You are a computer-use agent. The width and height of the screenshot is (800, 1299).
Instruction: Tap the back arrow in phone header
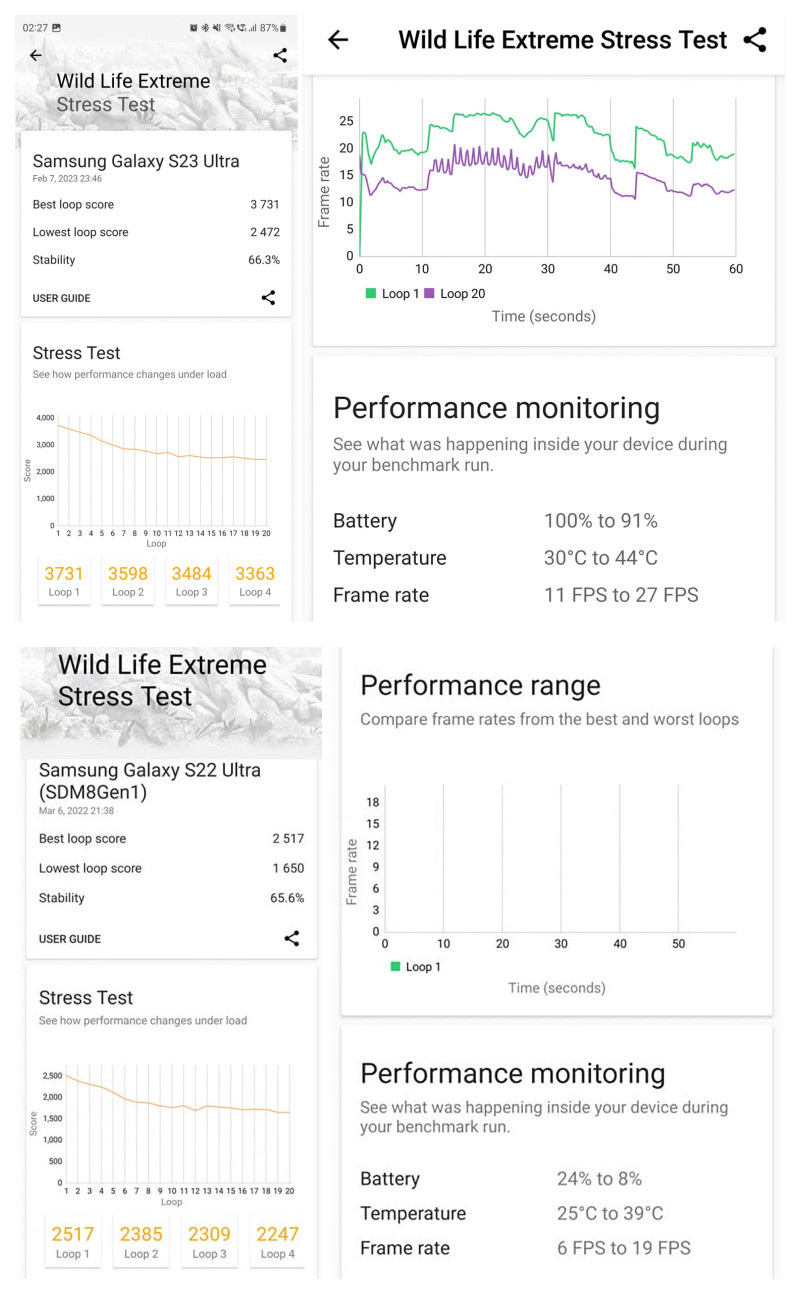click(x=36, y=55)
